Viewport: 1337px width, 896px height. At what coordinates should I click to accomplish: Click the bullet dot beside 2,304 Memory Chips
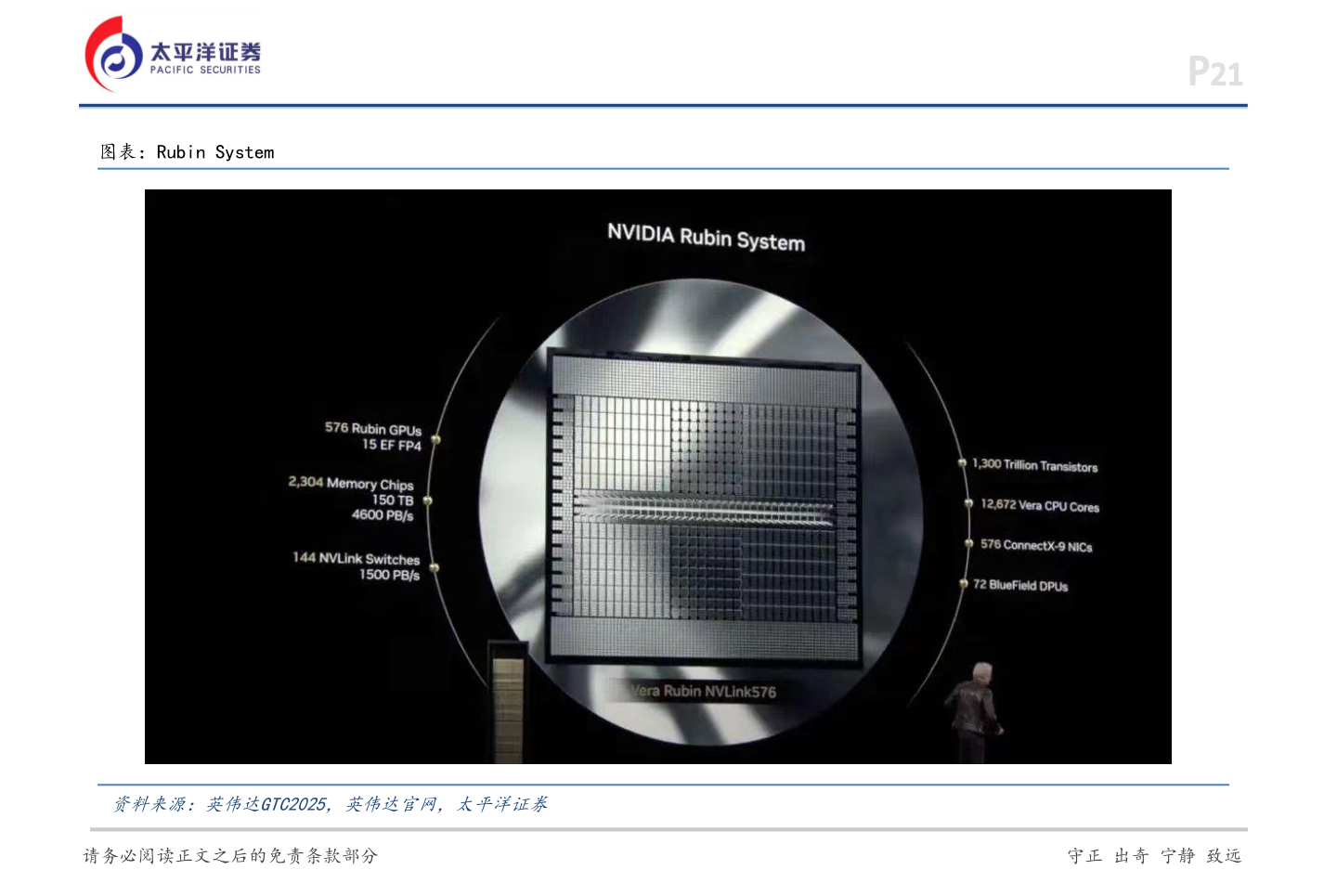[428, 500]
